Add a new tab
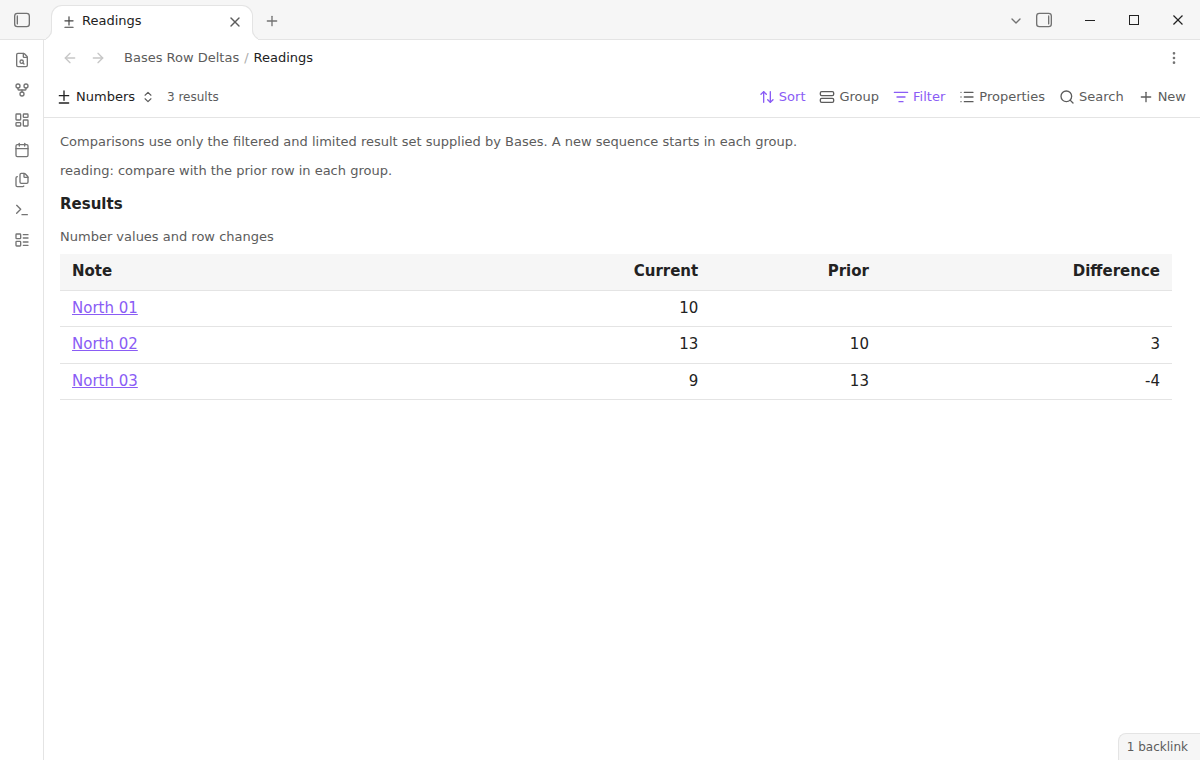Screen dimensions: 1200x760 [x=272, y=21]
